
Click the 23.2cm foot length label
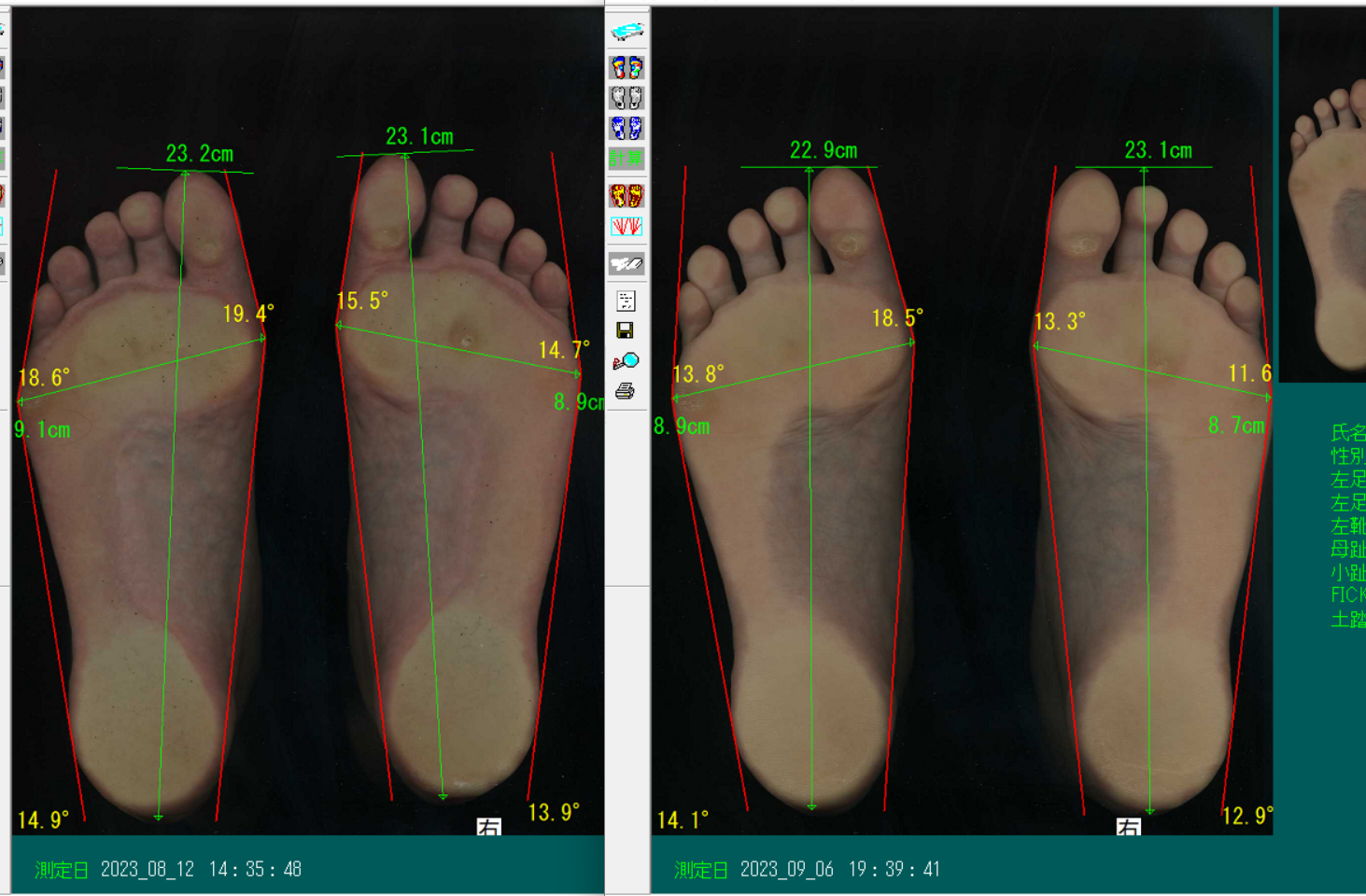coord(200,154)
